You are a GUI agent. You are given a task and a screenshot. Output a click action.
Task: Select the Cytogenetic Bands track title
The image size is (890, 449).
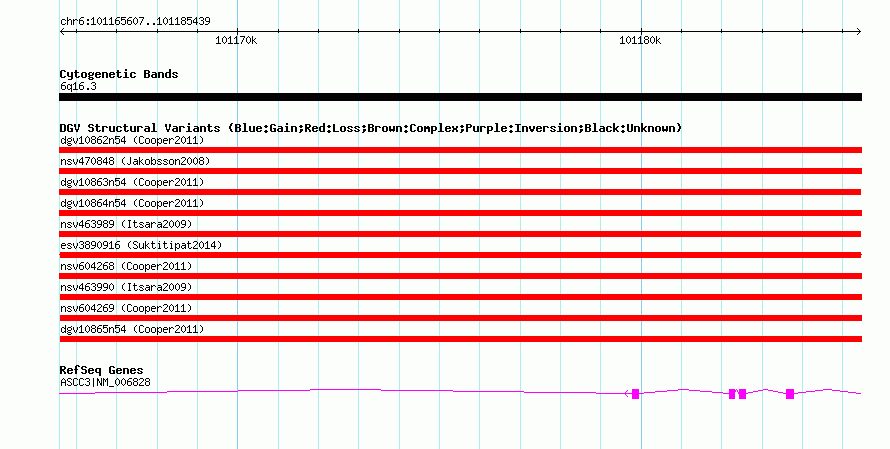tap(119, 74)
